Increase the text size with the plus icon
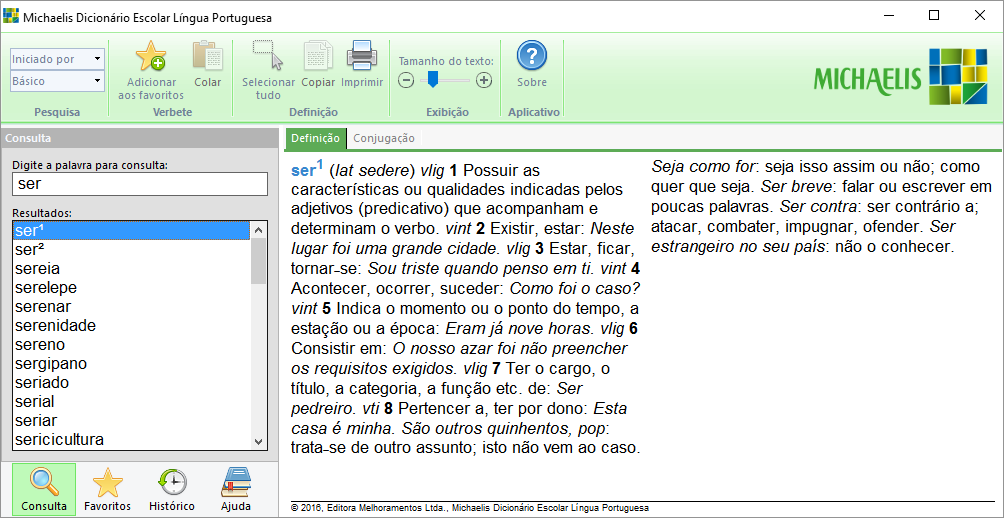This screenshot has height=518, width=1004. [x=484, y=80]
